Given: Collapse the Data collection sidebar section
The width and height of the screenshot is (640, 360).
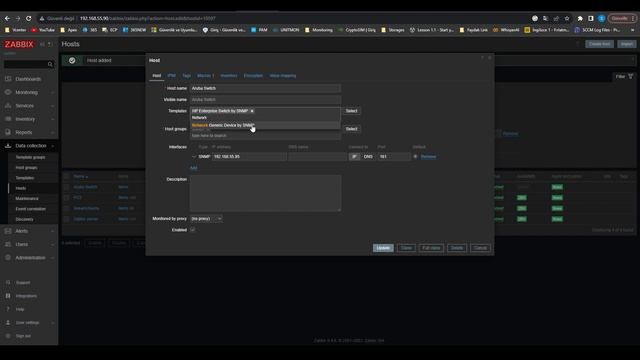Looking at the screenshot, I should click(x=53, y=146).
